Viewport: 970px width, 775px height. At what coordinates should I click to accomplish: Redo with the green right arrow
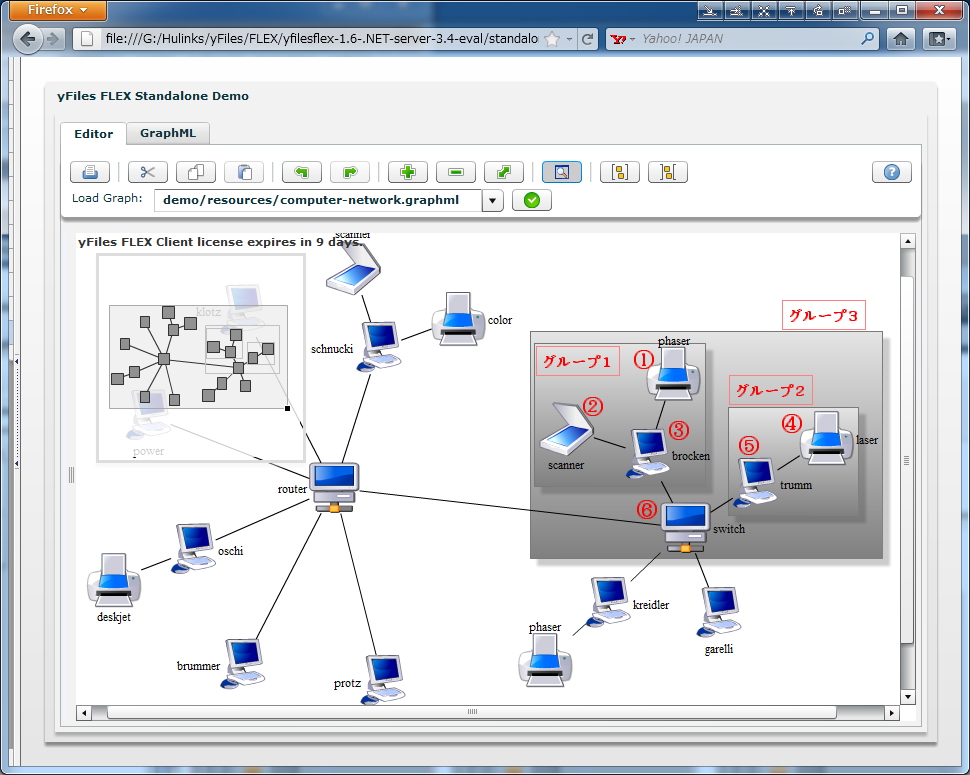(350, 172)
